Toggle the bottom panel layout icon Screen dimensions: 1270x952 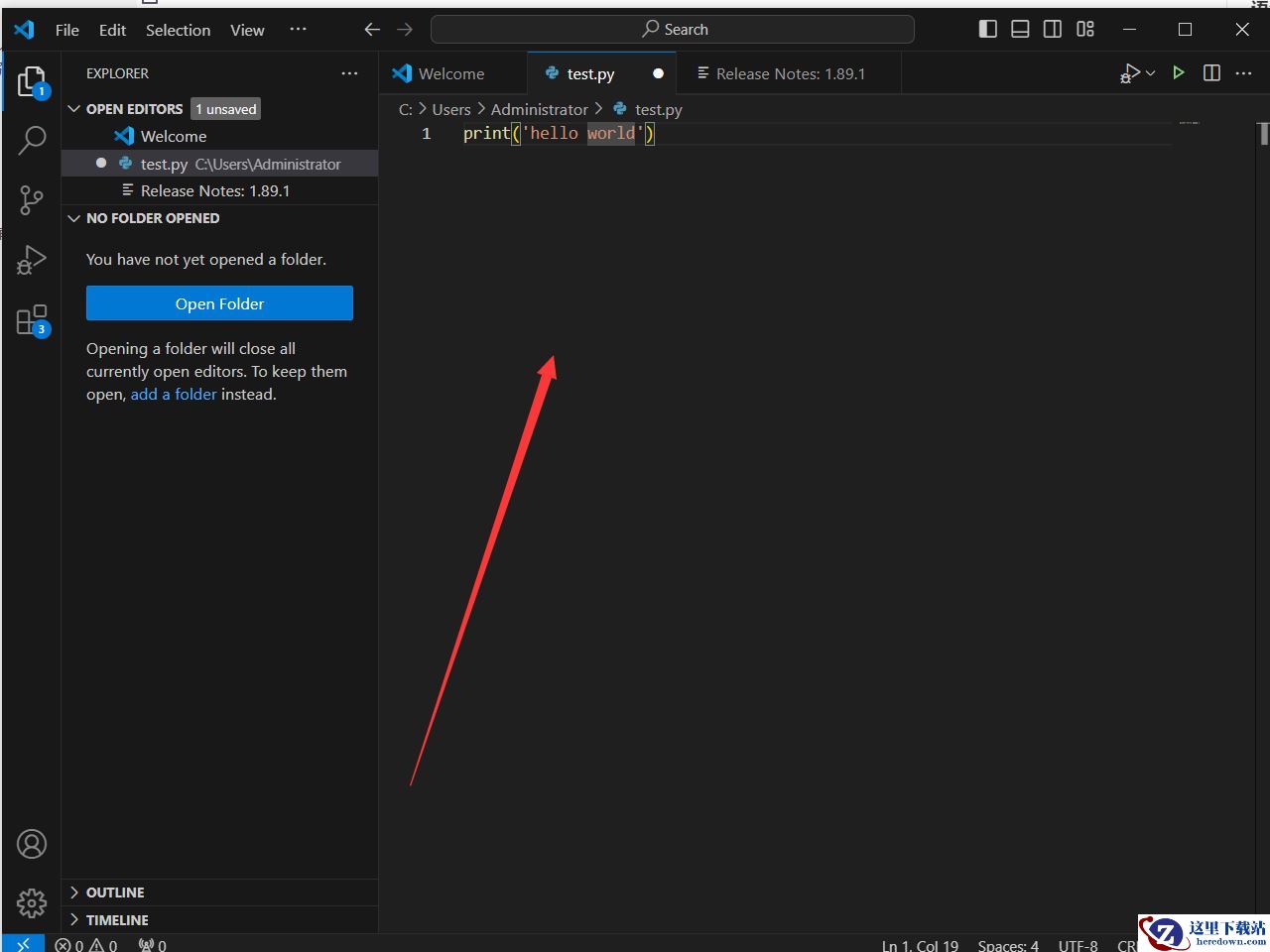[1020, 29]
